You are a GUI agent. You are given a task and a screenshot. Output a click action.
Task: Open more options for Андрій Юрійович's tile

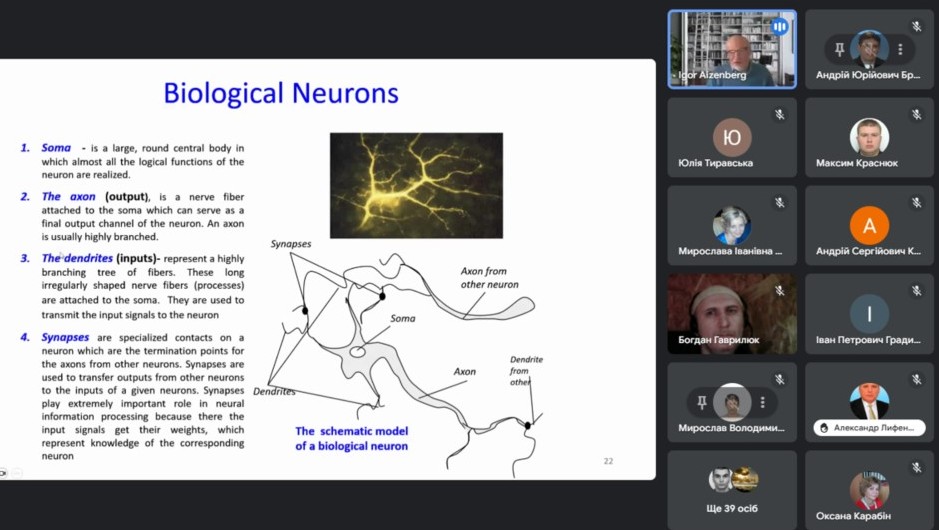pyautogui.click(x=900, y=49)
